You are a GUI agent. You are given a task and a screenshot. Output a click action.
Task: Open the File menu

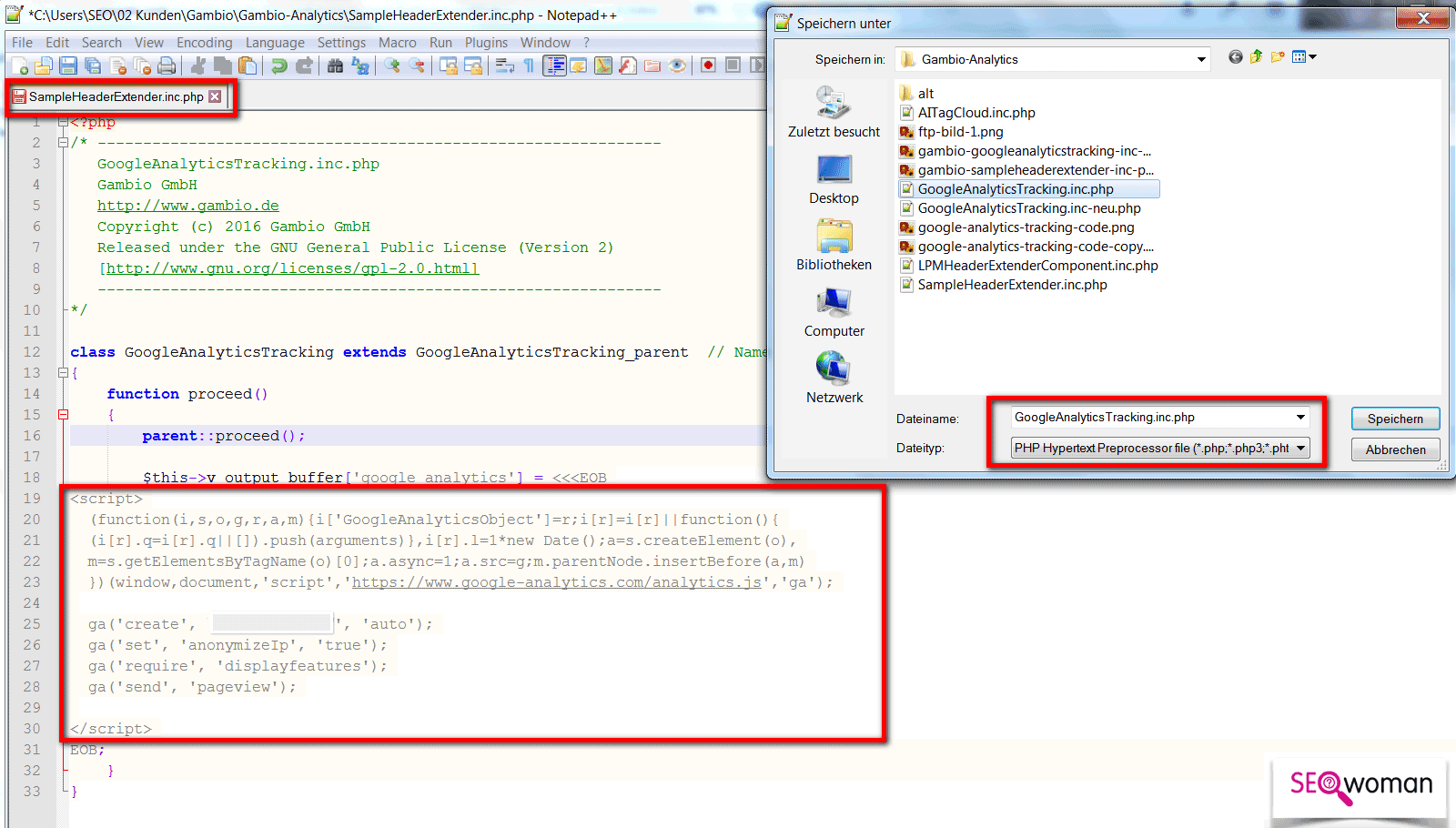(x=22, y=43)
